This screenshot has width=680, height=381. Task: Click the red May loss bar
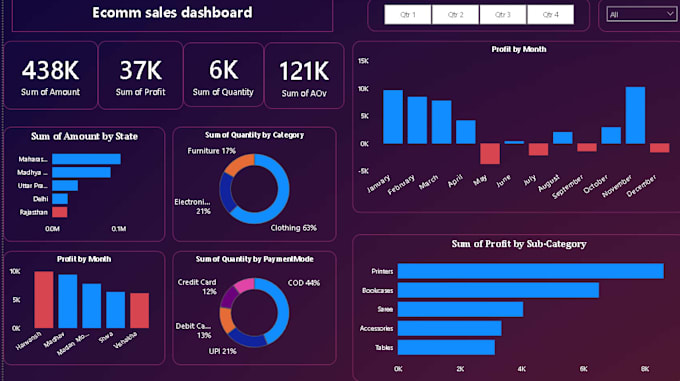[490, 153]
